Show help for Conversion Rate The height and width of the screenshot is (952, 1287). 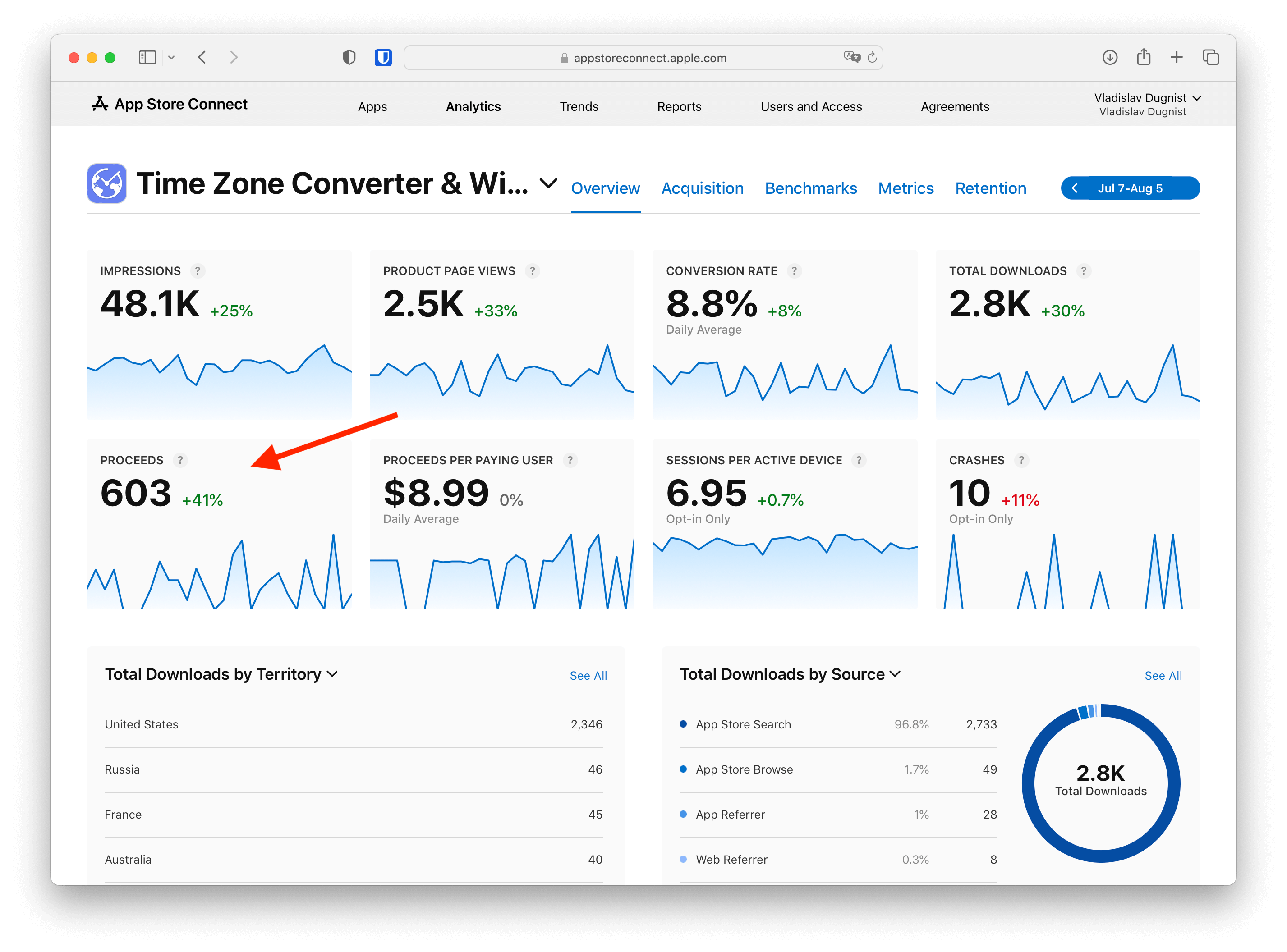click(x=794, y=271)
